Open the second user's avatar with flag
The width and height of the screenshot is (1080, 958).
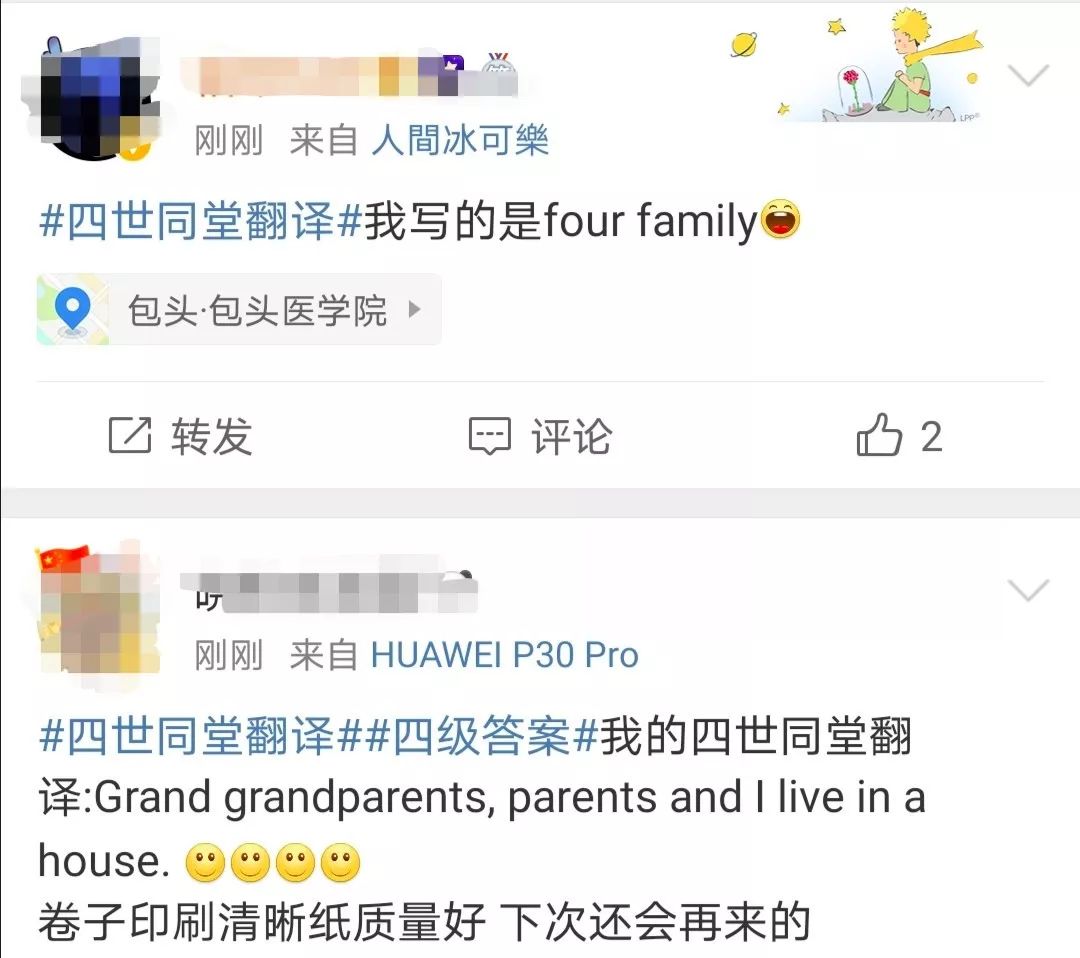[x=97, y=612]
